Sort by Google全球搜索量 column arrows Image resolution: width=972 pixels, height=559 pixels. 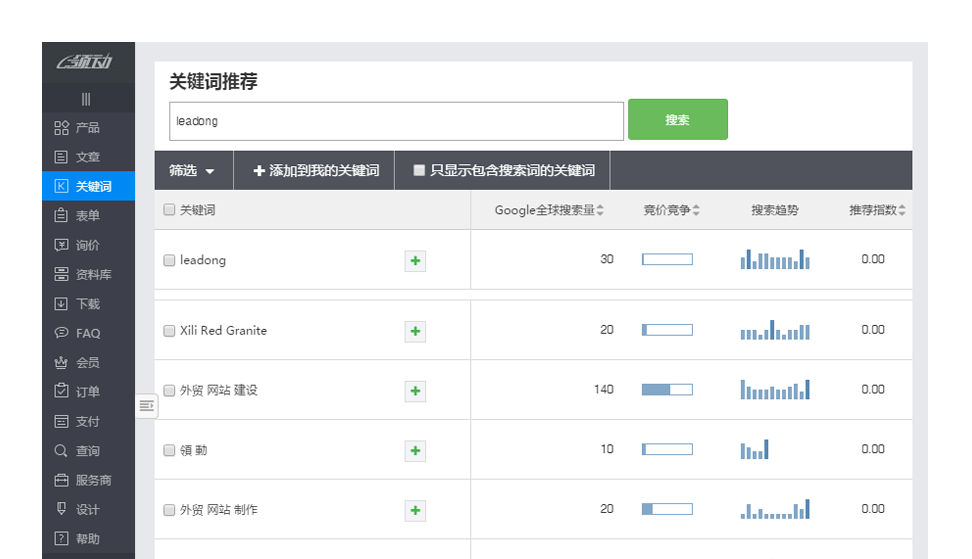(x=600, y=210)
